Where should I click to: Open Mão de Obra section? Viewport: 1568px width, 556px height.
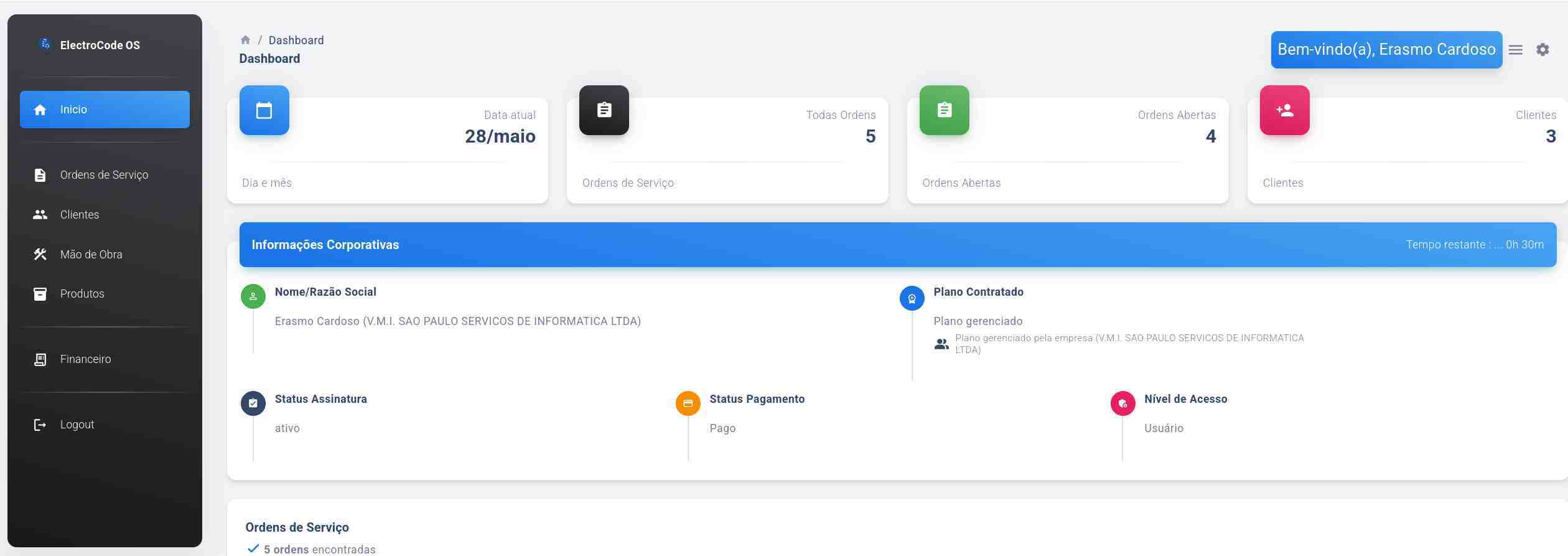[91, 255]
